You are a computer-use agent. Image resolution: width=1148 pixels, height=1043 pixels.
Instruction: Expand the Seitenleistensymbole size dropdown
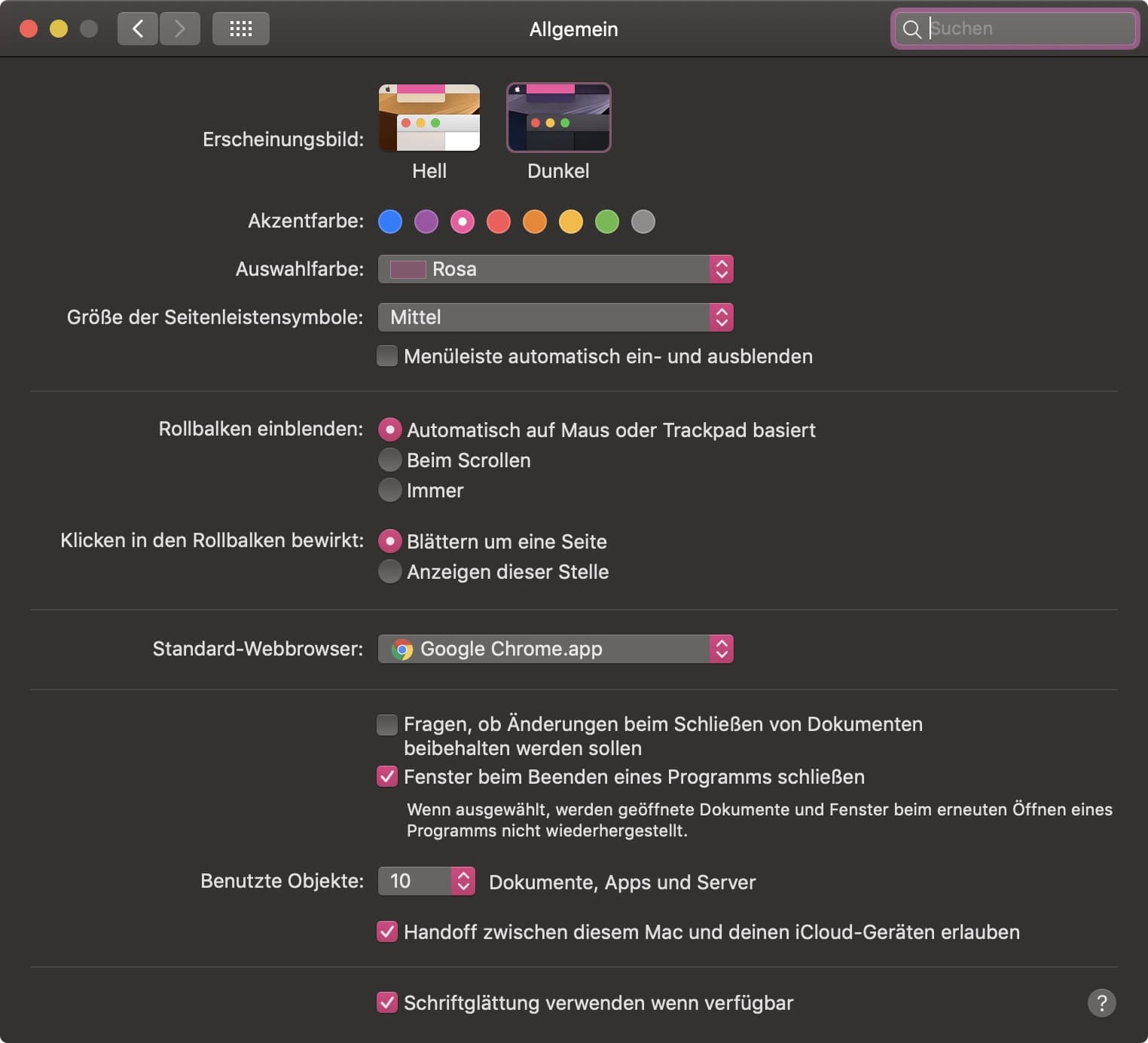(x=555, y=317)
